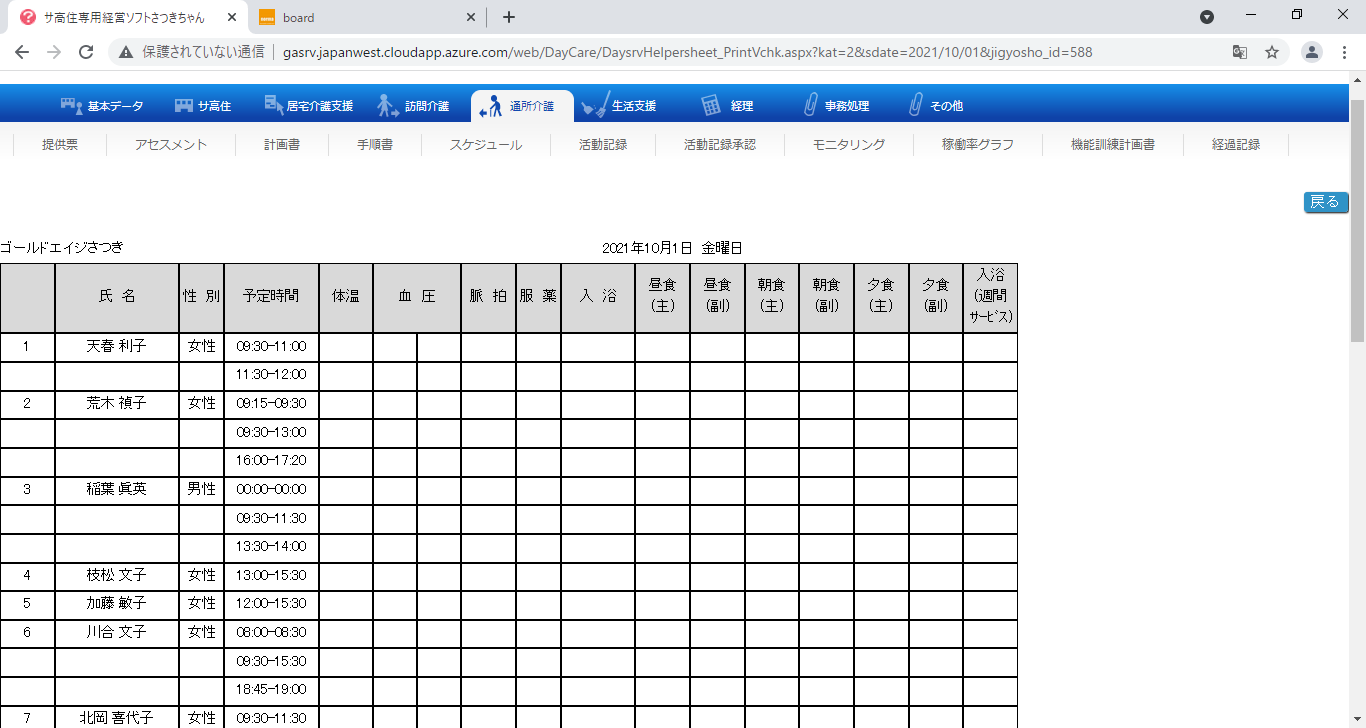Switch to the board browser tab
This screenshot has height=728, width=1366.
tap(365, 17)
